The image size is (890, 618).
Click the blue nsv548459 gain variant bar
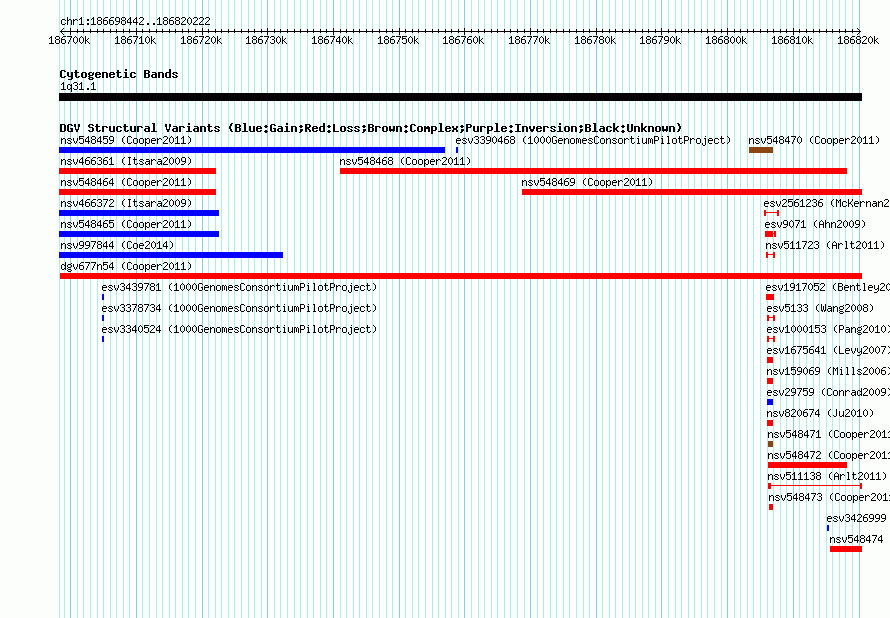(x=252, y=150)
